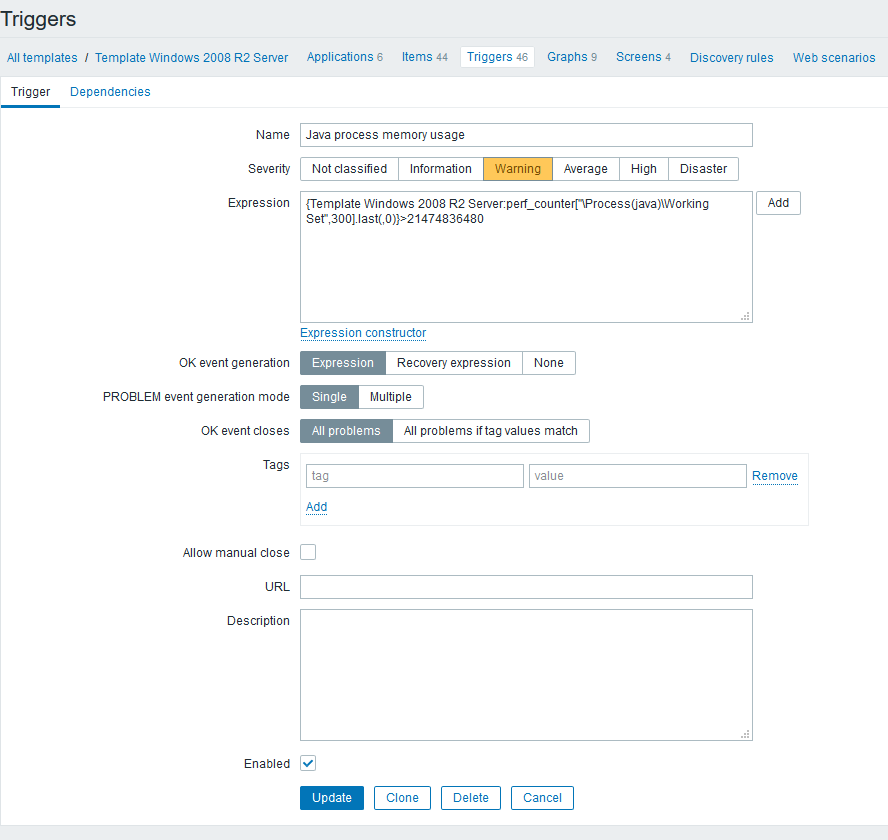This screenshot has height=840, width=888.
Task: Set severity to Average
Action: pyautogui.click(x=586, y=169)
